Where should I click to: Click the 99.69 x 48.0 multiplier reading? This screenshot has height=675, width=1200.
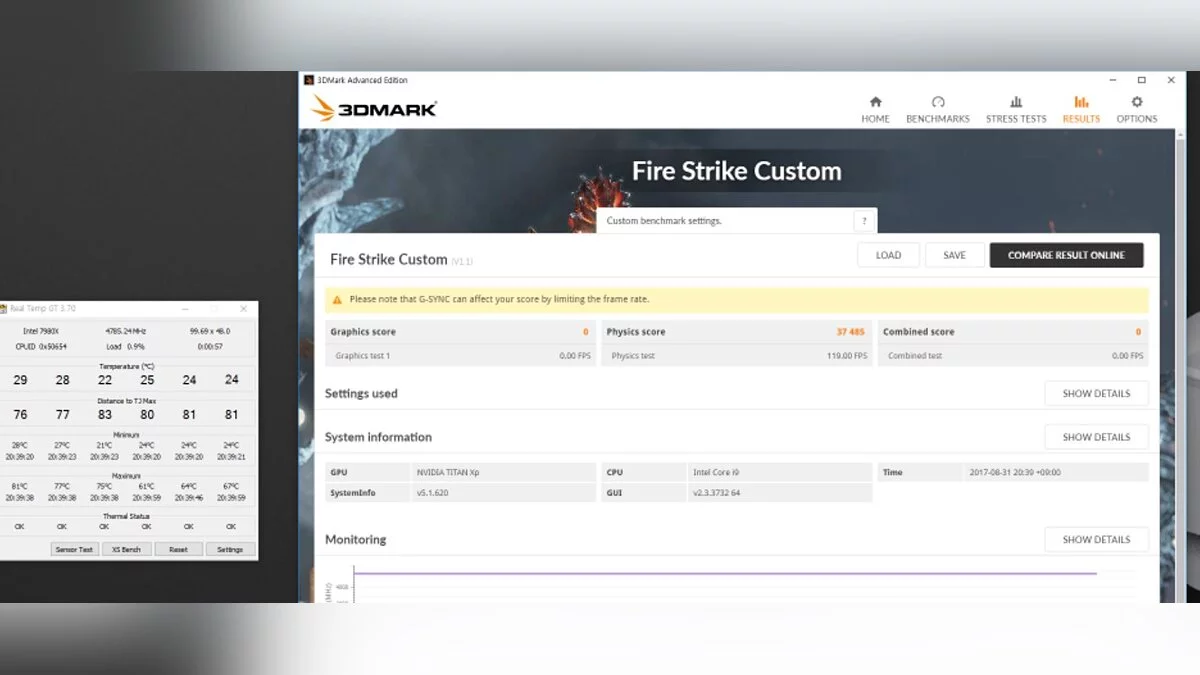[x=210, y=331]
